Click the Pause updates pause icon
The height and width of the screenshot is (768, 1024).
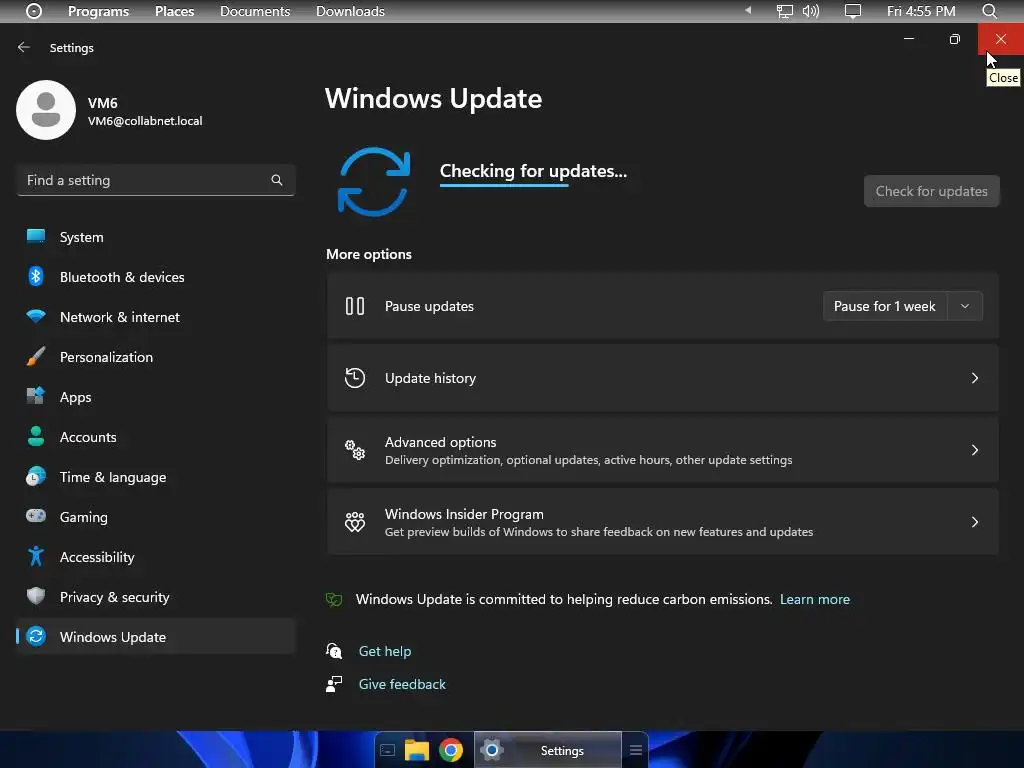pos(355,306)
